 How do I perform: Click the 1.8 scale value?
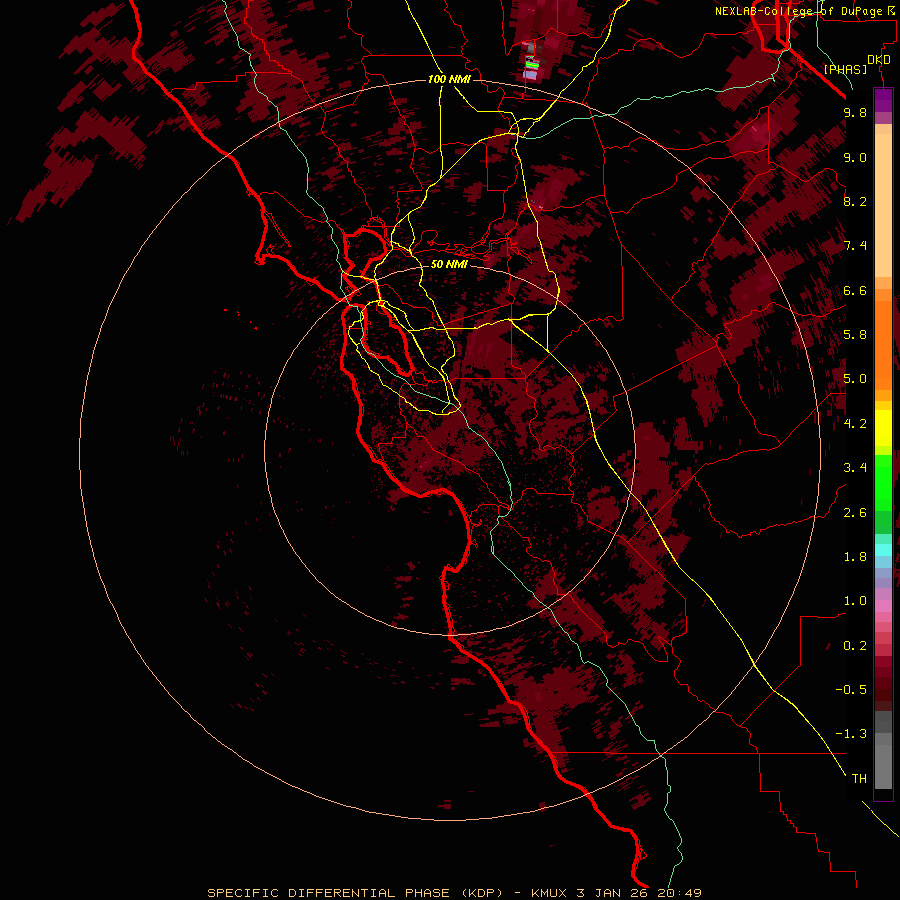(x=855, y=557)
